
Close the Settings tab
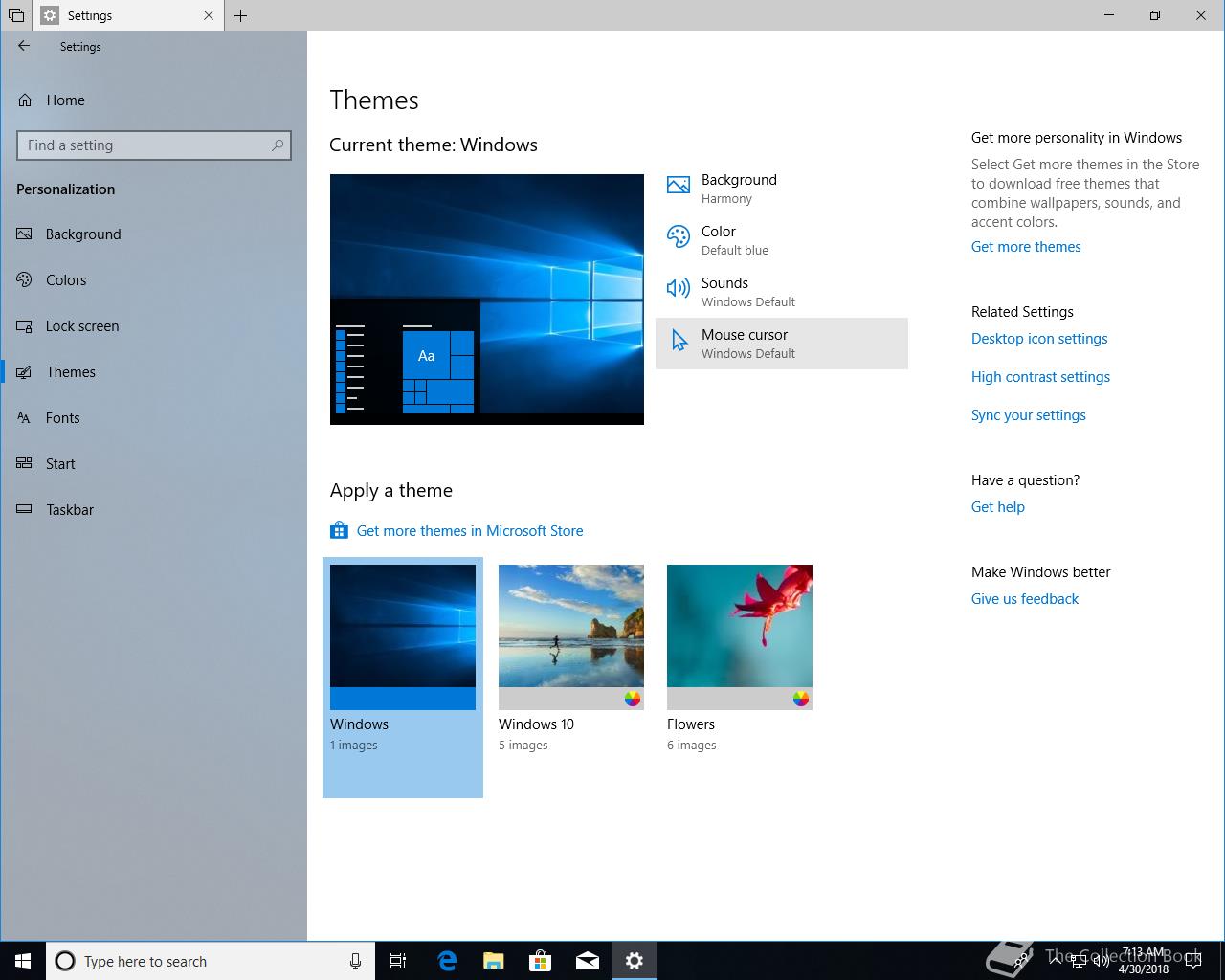(210, 15)
